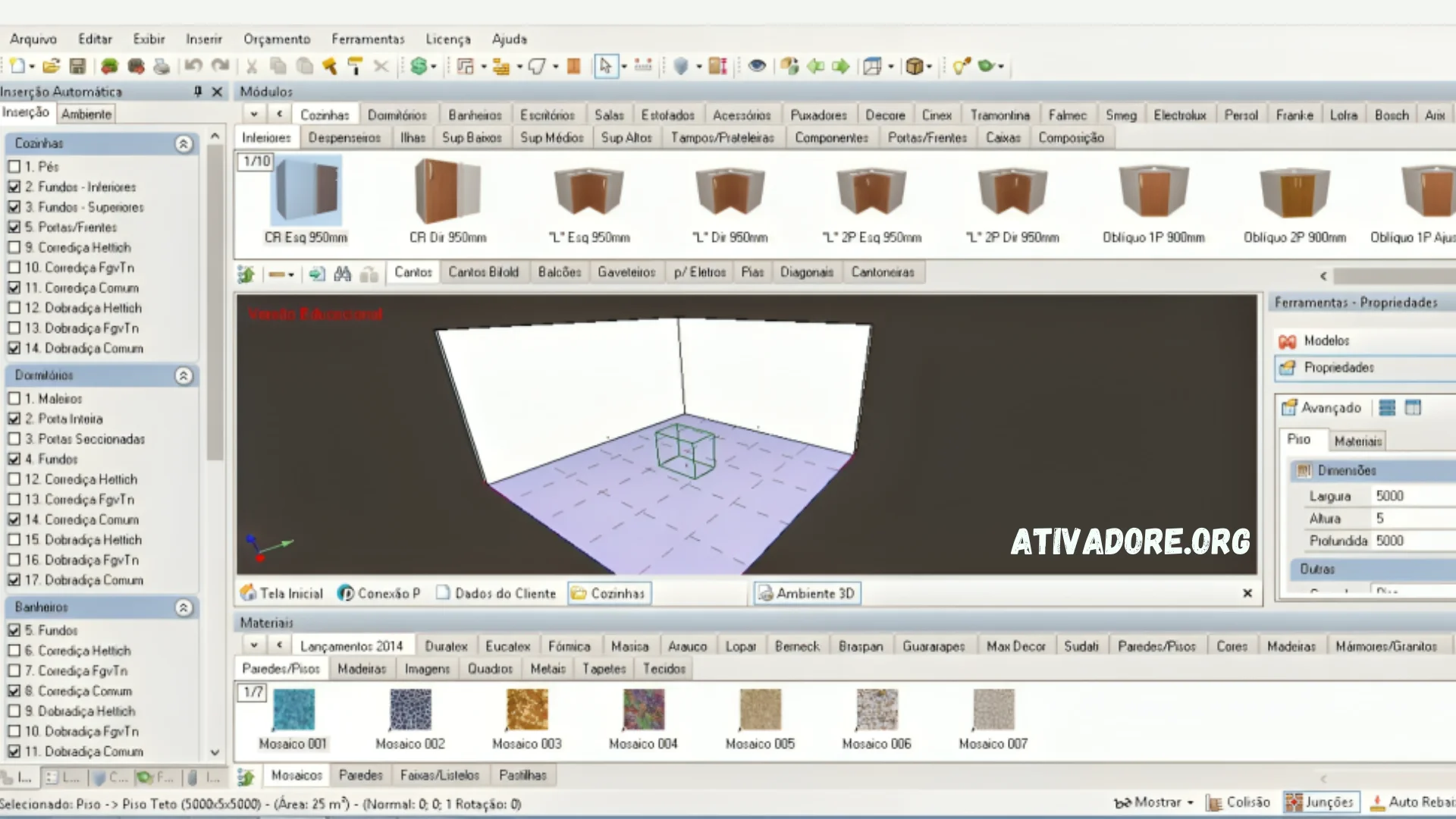The height and width of the screenshot is (819, 1456).
Task: Save project with the floppy disk icon
Action: click(77, 67)
